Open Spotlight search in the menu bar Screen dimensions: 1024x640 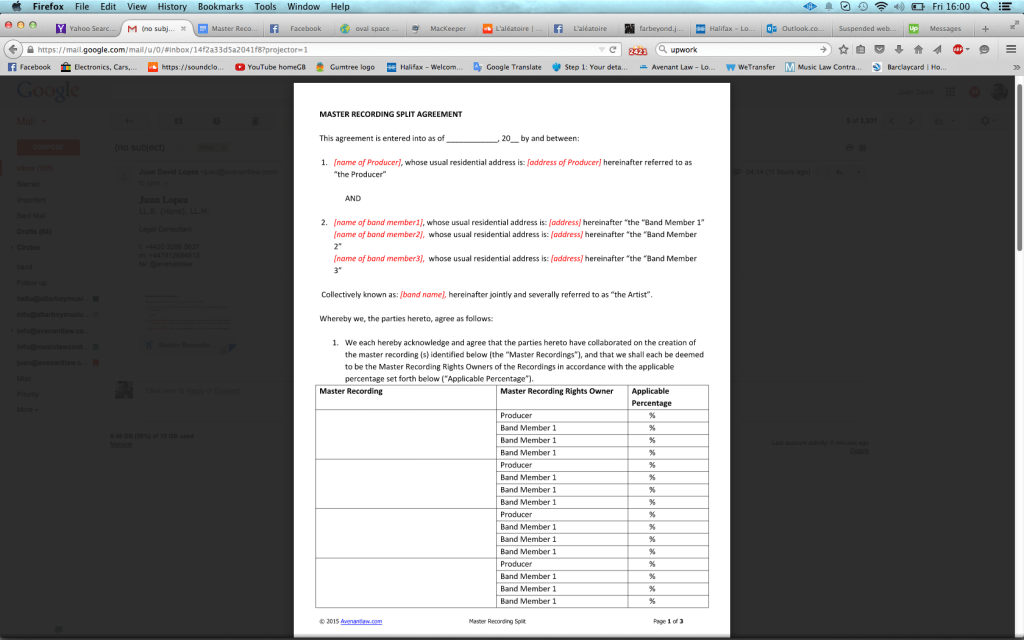[x=984, y=7]
